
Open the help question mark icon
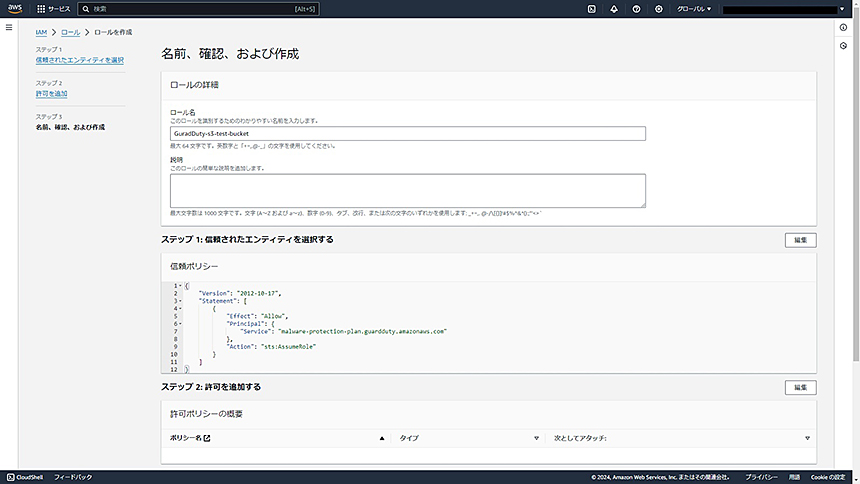pyautogui.click(x=636, y=9)
